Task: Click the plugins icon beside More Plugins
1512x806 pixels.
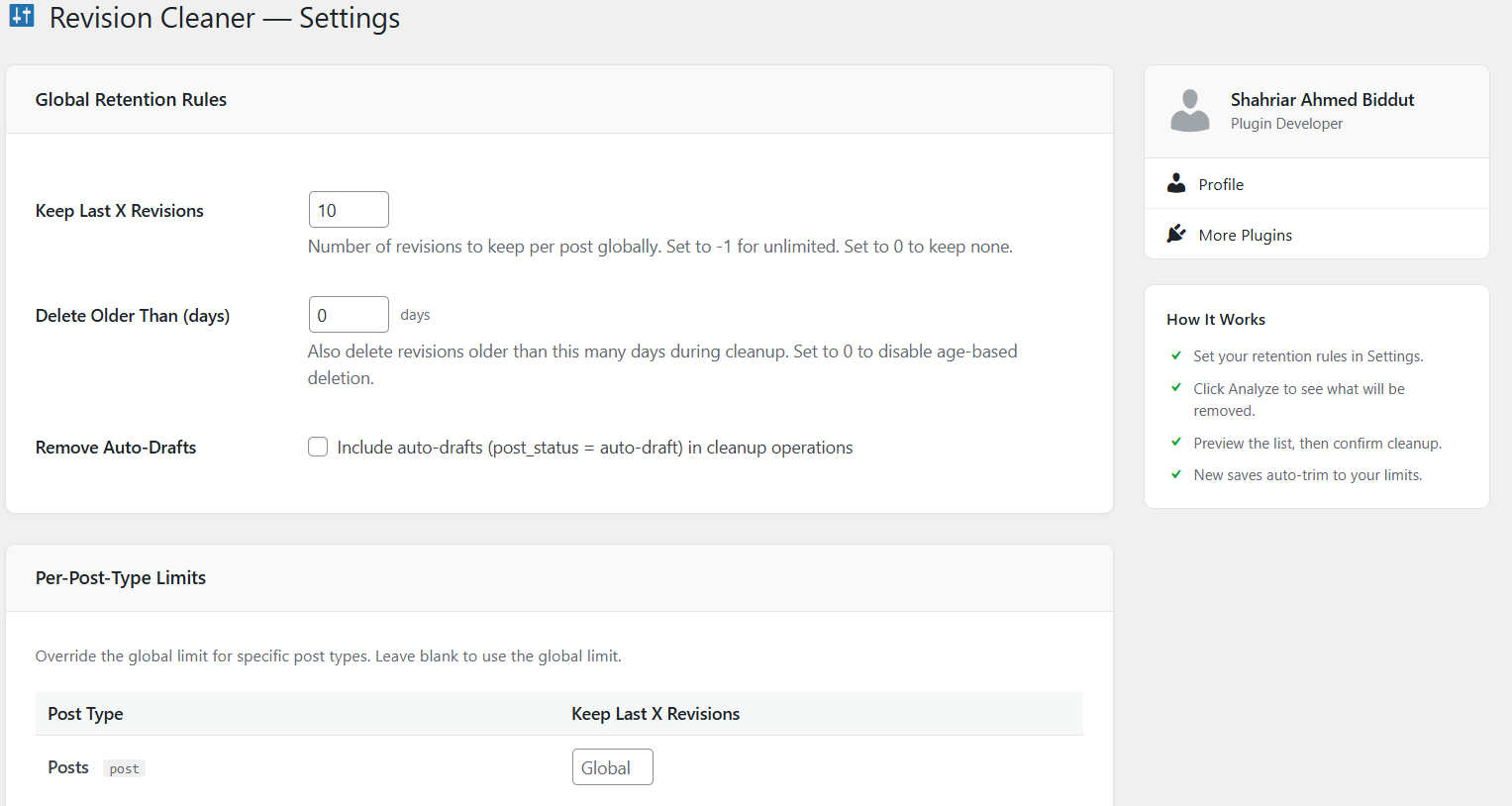Action: (1176, 234)
